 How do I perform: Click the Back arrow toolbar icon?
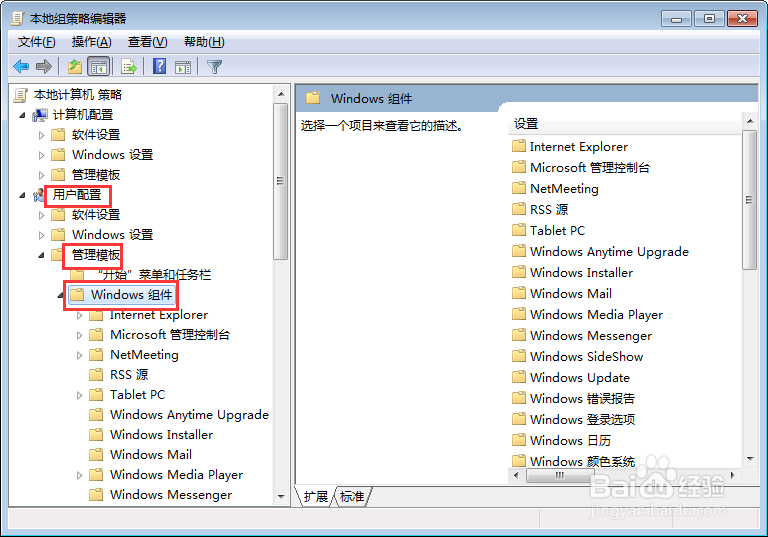[21, 66]
